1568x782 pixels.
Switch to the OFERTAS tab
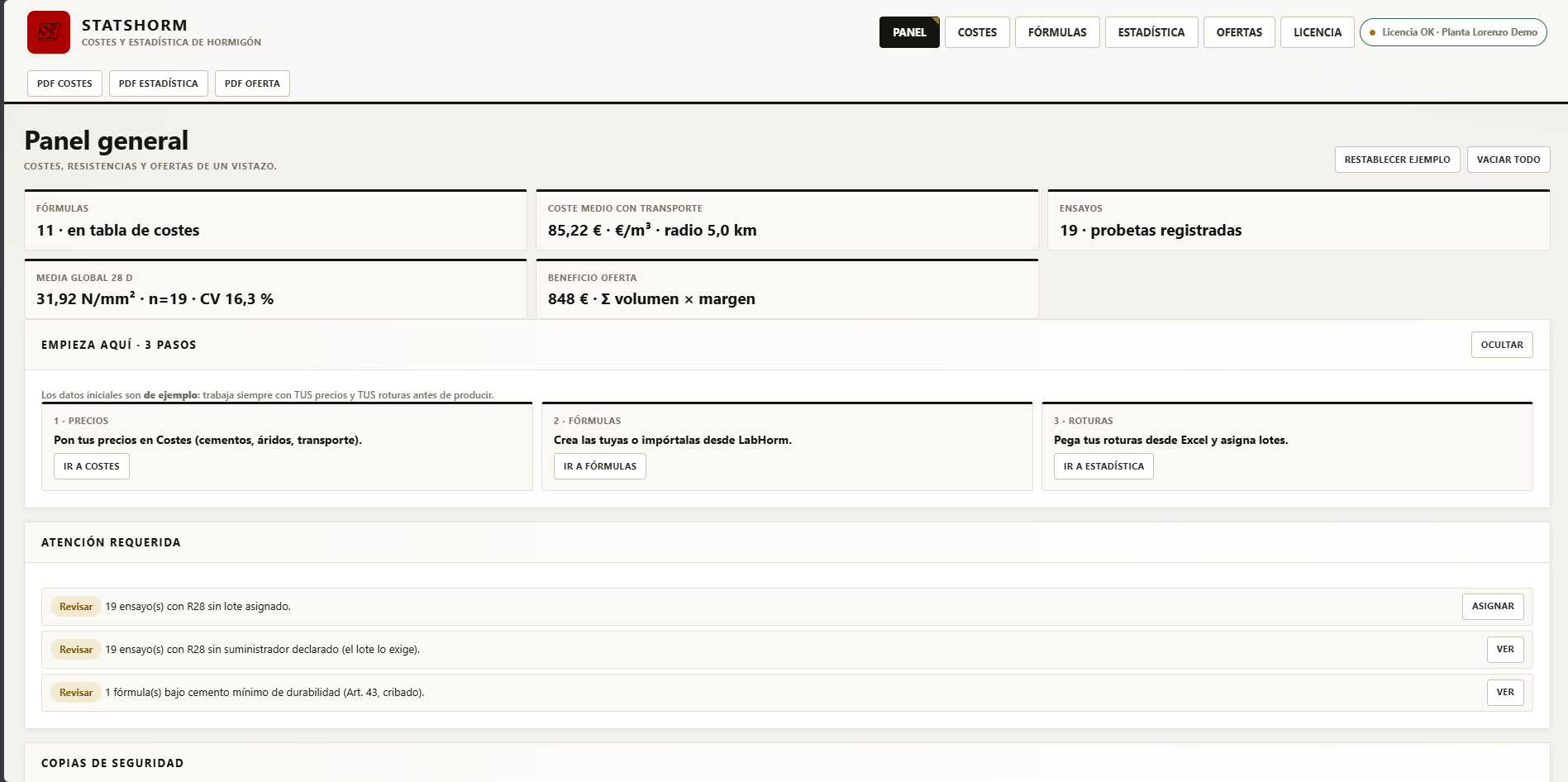1239,32
